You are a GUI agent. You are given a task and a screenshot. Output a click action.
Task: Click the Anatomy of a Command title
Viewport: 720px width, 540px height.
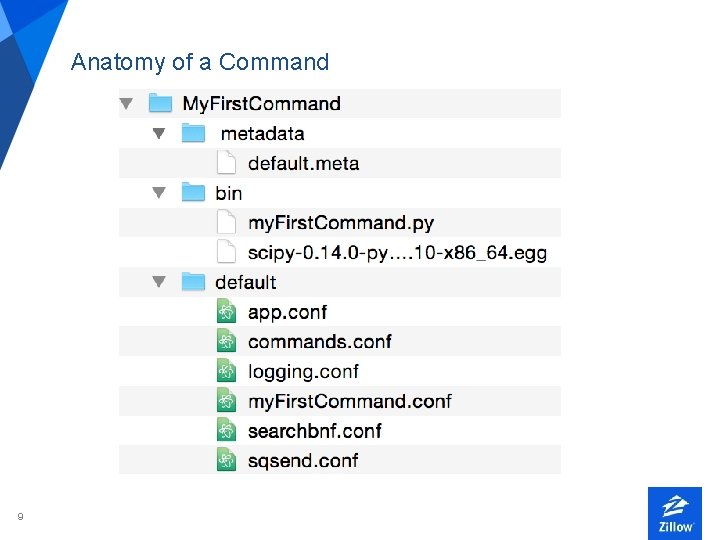point(200,62)
